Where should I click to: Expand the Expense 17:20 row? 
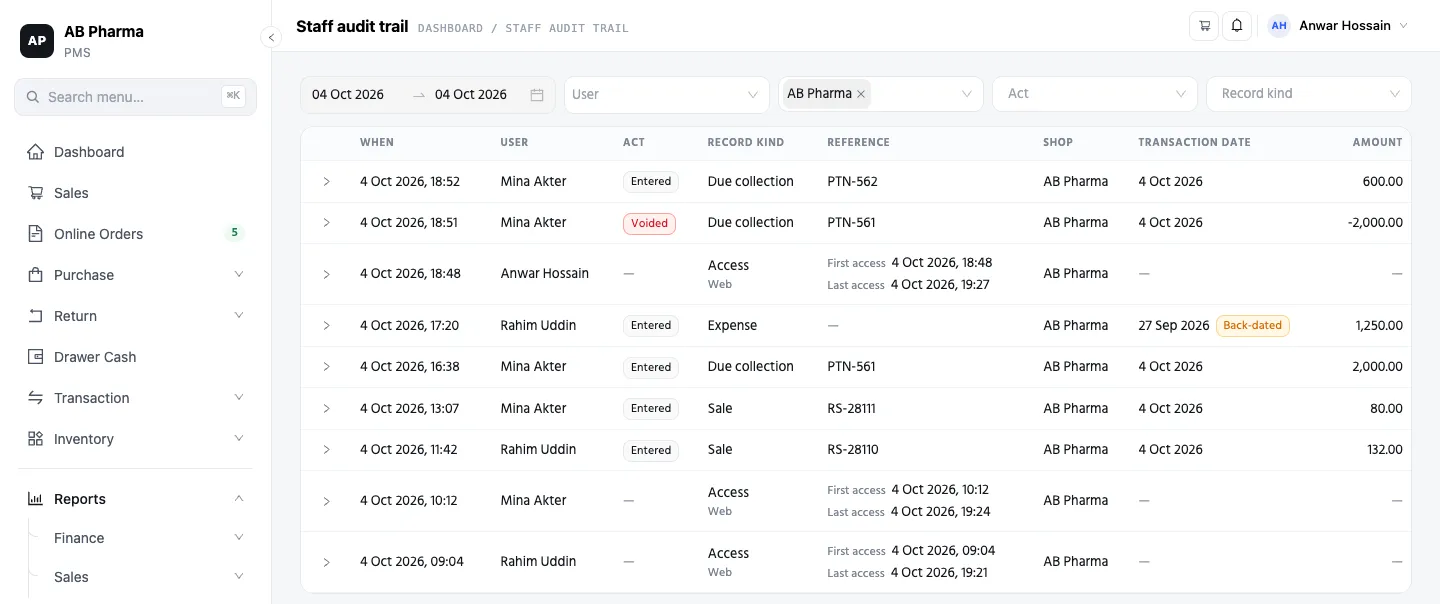(x=326, y=326)
